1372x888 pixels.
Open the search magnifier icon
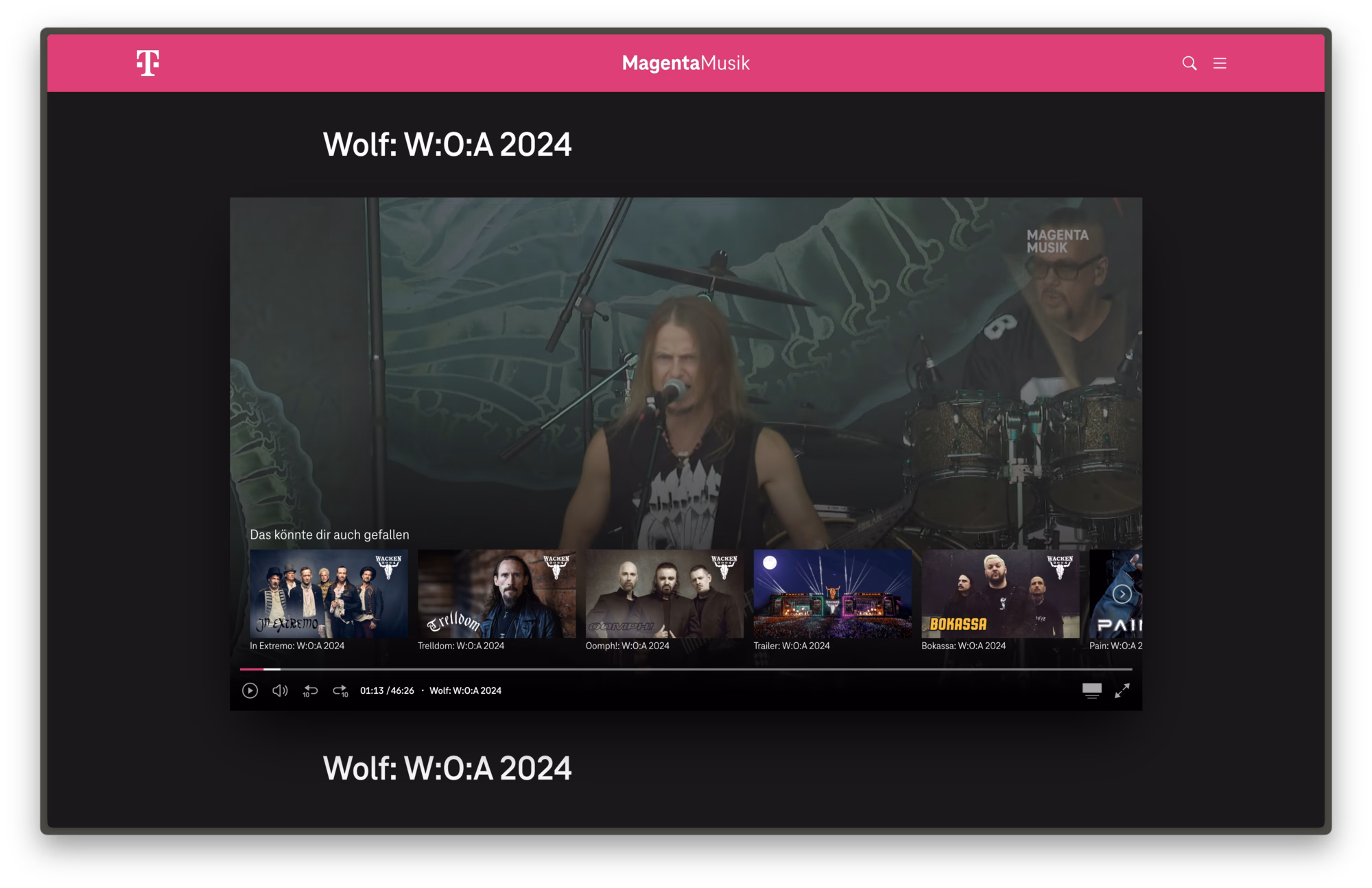click(x=1190, y=63)
